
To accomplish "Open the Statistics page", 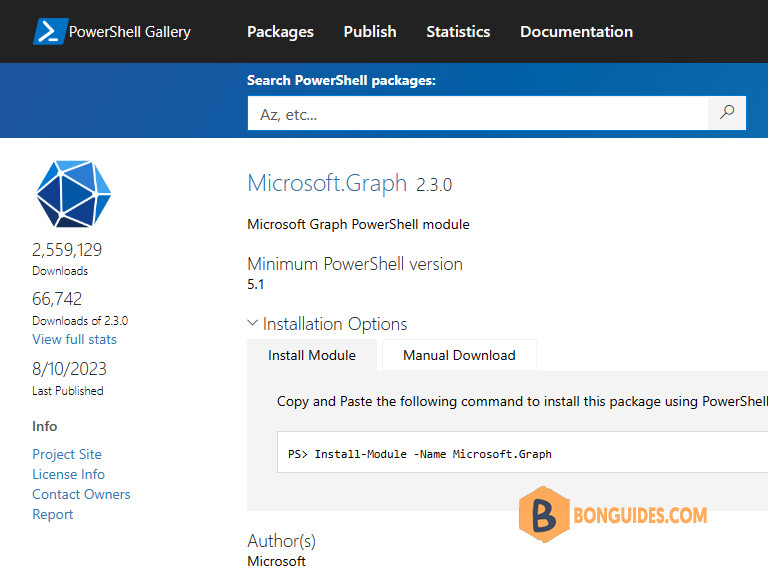I will point(458,32).
